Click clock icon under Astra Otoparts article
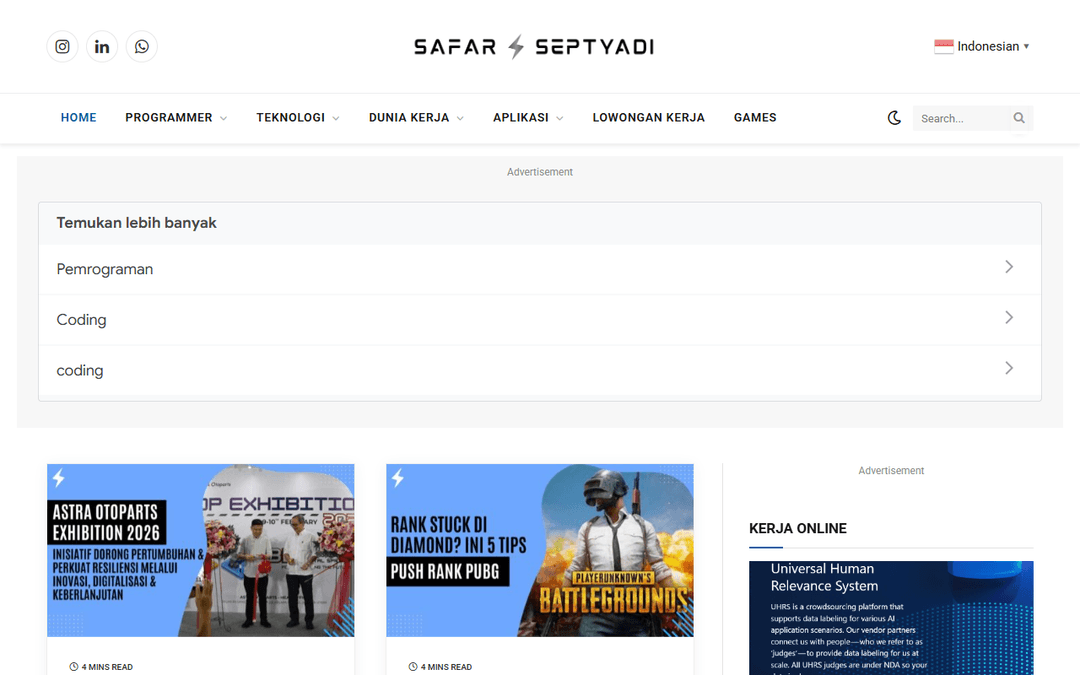The height and width of the screenshot is (675, 1080). tap(74, 667)
